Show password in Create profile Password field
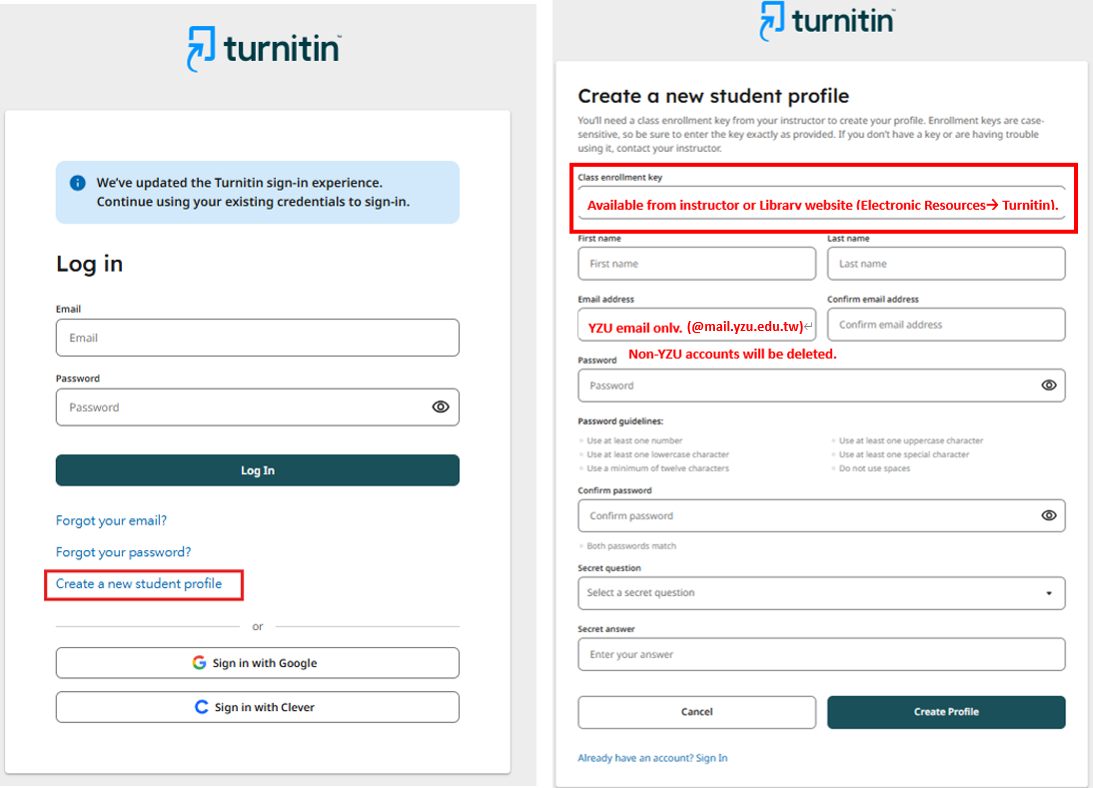This screenshot has width=1093, height=788. tap(1048, 385)
